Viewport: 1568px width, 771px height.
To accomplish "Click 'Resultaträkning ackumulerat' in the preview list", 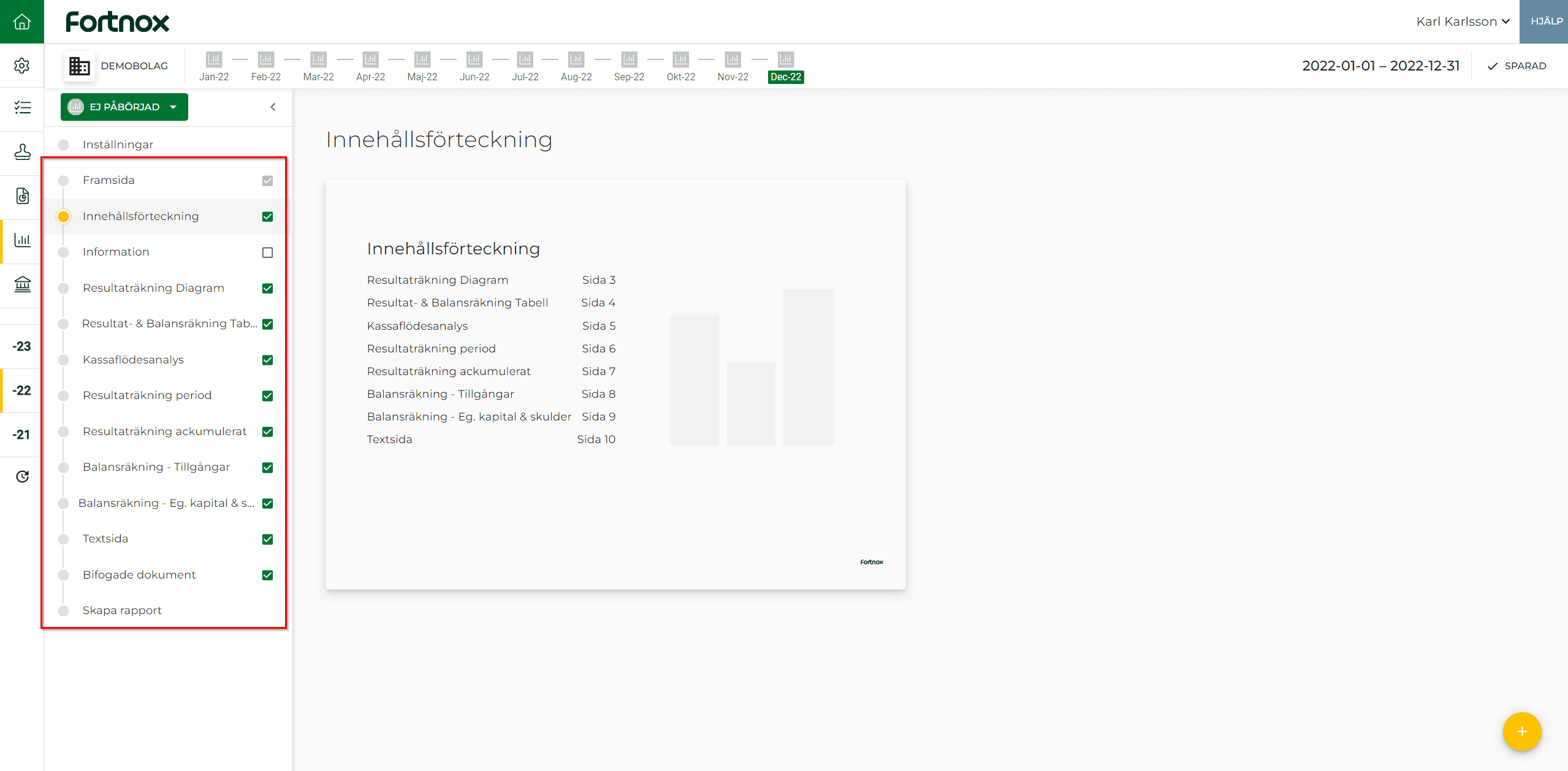I will click(449, 371).
